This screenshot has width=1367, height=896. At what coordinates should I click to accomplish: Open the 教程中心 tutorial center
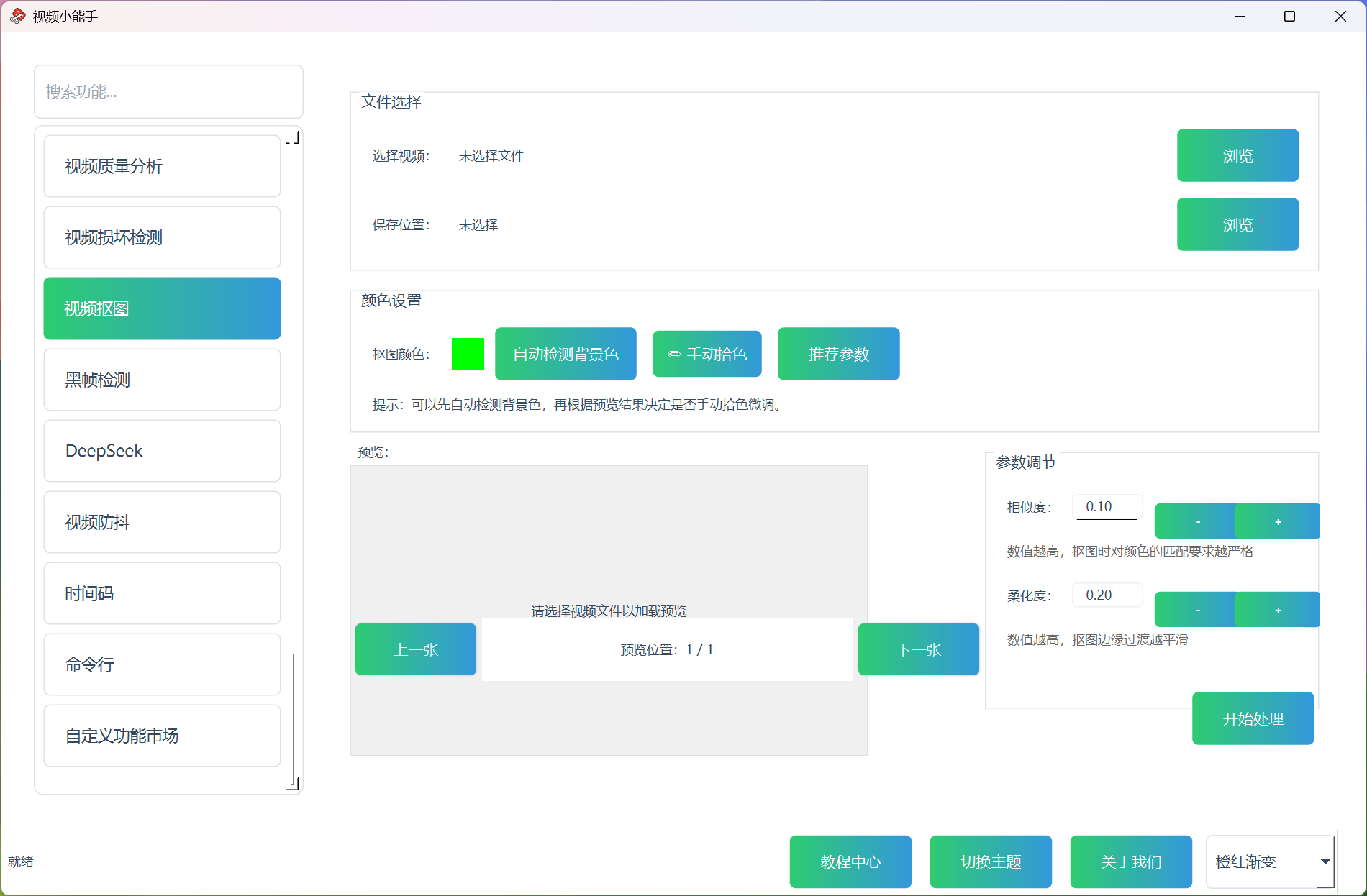pos(850,861)
